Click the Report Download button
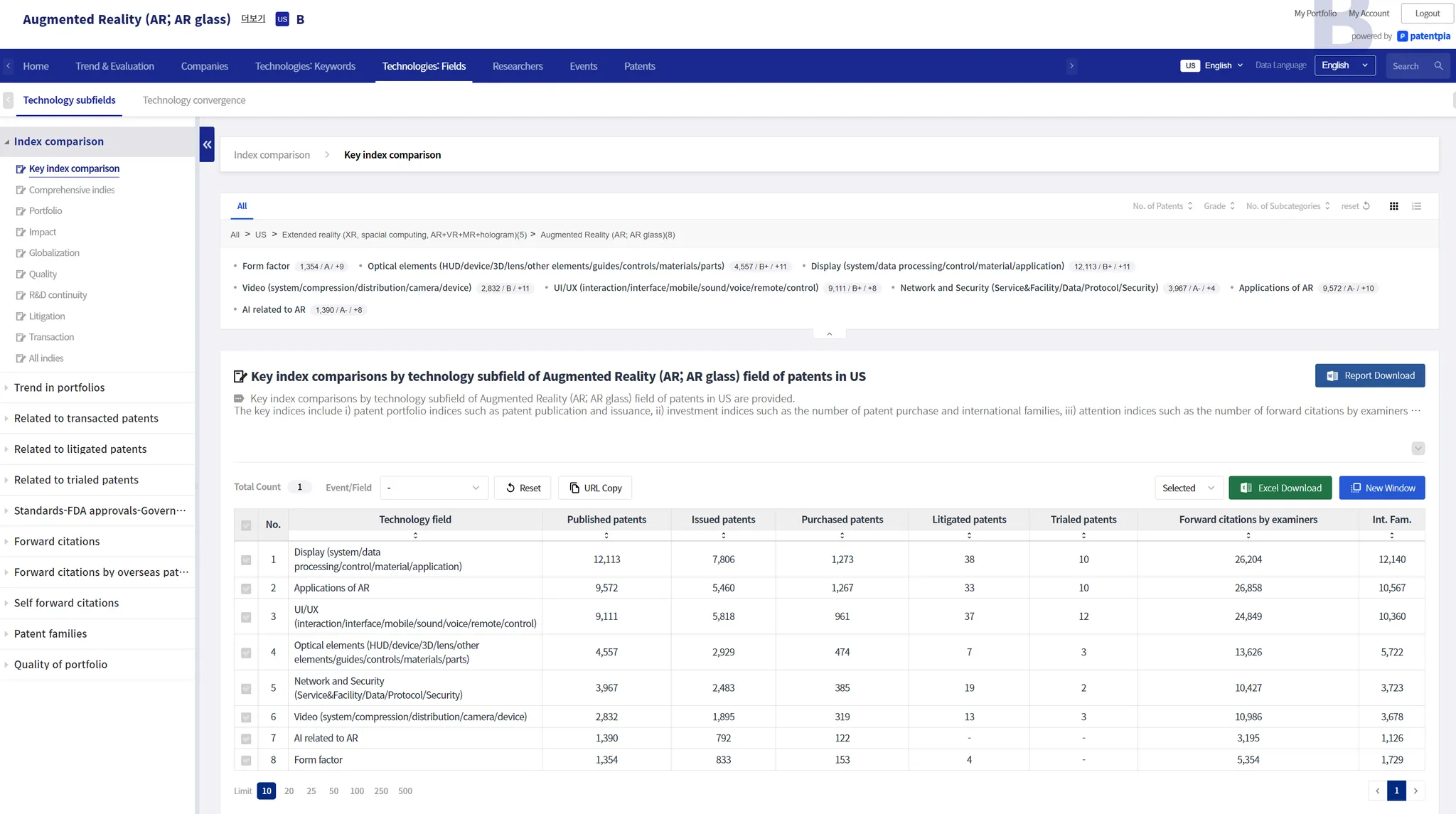This screenshot has height=814, width=1456. tap(1369, 375)
